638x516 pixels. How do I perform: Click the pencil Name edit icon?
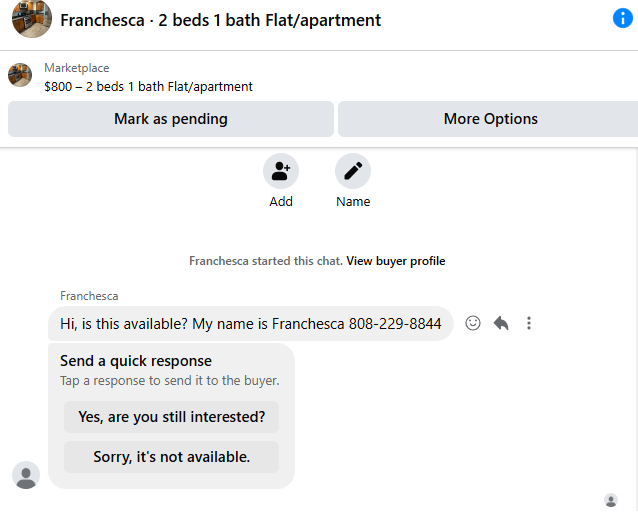(x=353, y=171)
